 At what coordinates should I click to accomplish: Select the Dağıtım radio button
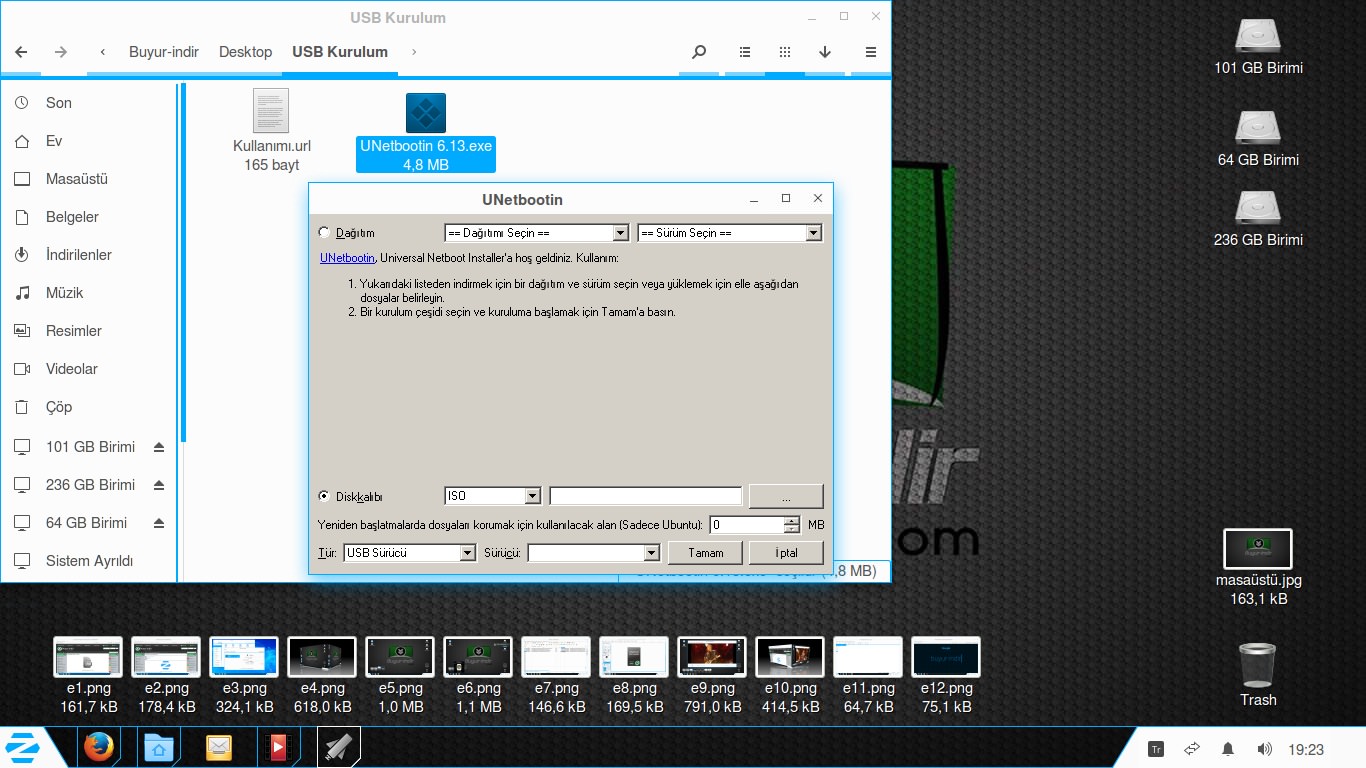tap(324, 232)
